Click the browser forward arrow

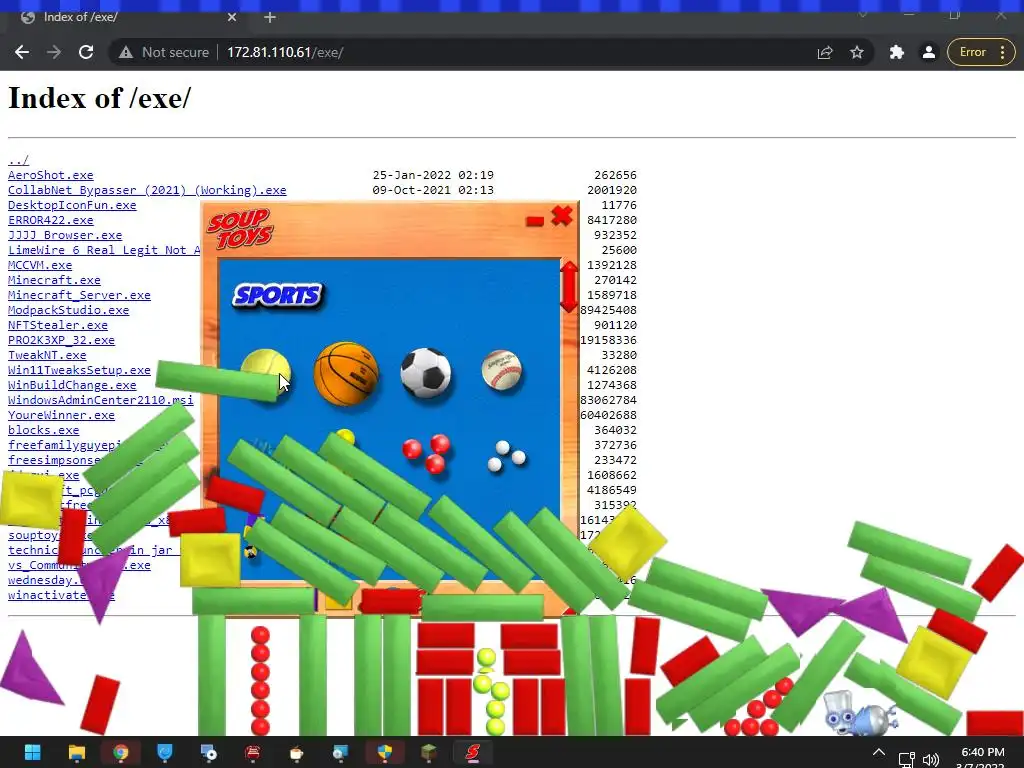click(54, 52)
